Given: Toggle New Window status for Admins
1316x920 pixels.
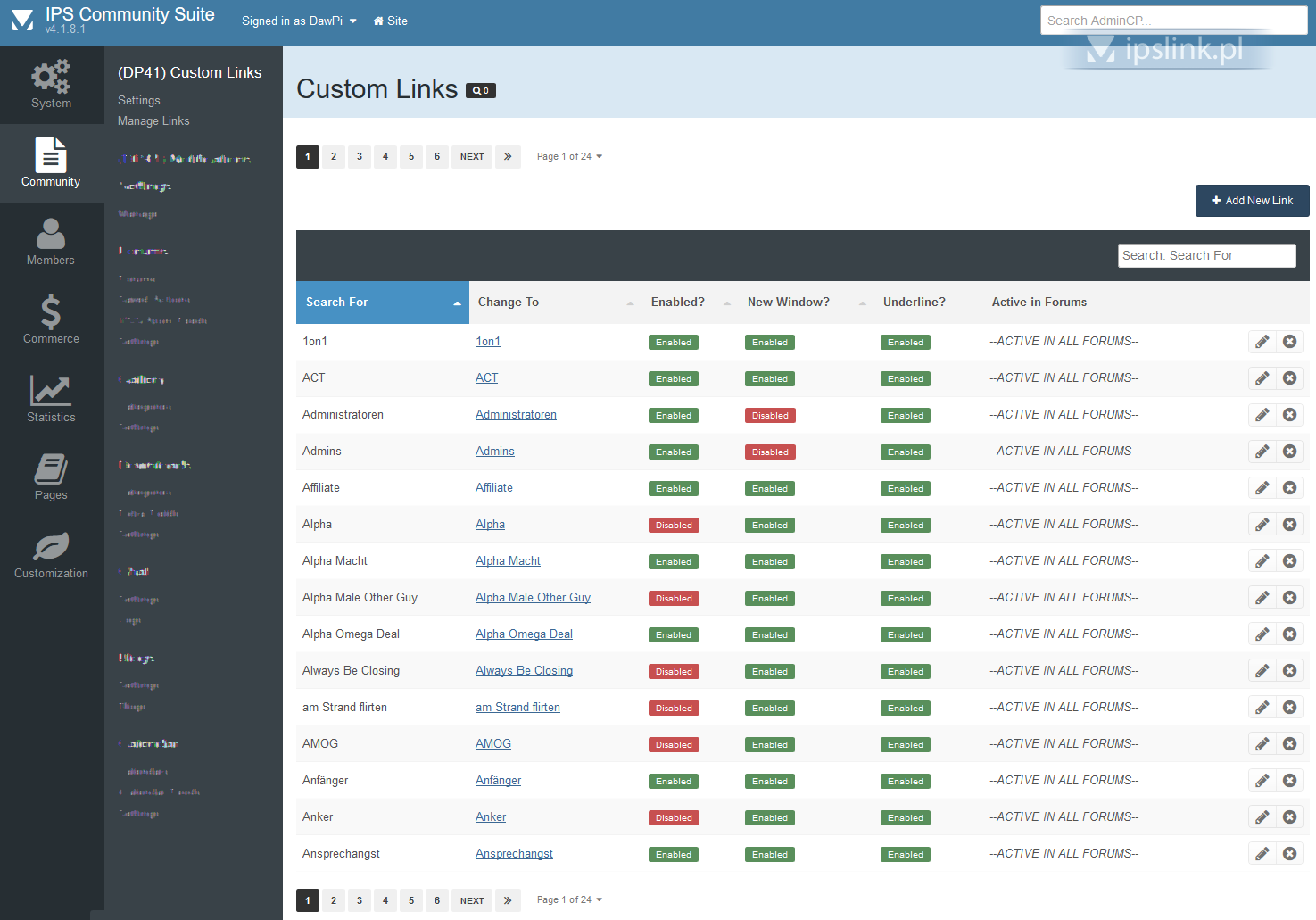Looking at the screenshot, I should coord(770,452).
